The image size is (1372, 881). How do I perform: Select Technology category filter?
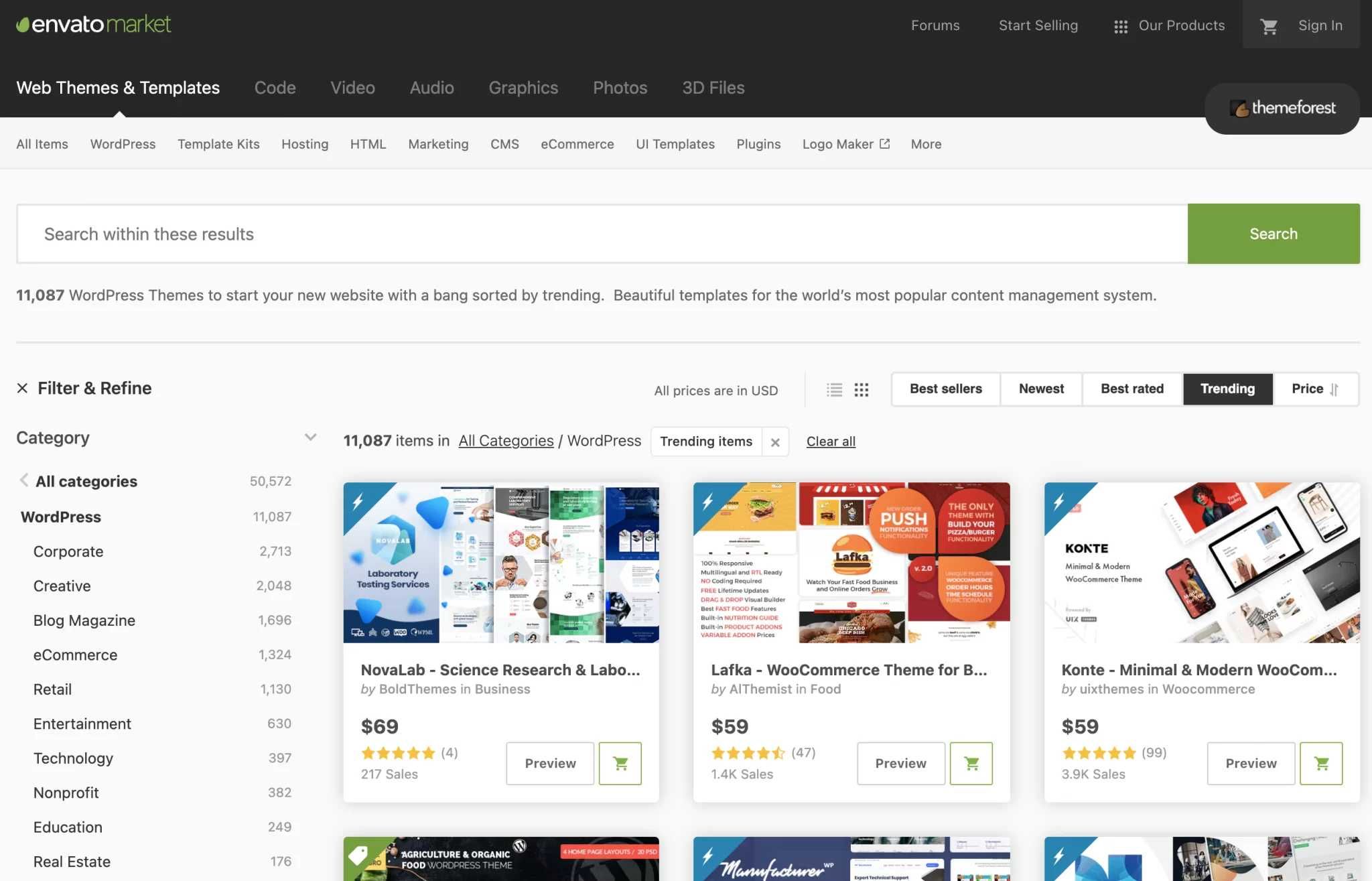[x=73, y=758]
